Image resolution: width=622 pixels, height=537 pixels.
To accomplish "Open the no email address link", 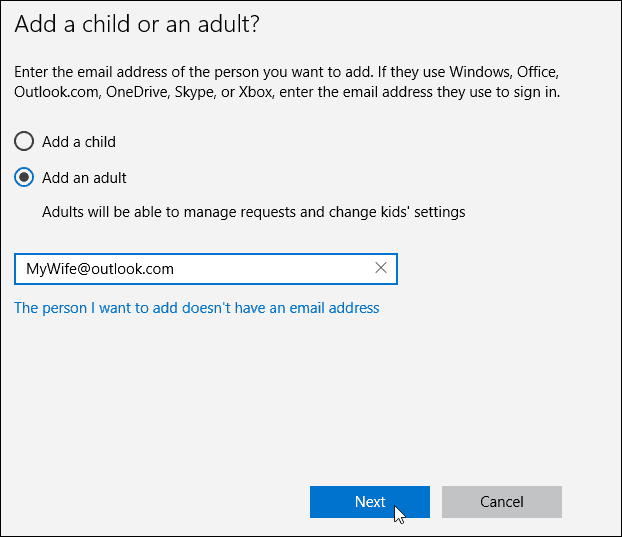I will tap(197, 308).
